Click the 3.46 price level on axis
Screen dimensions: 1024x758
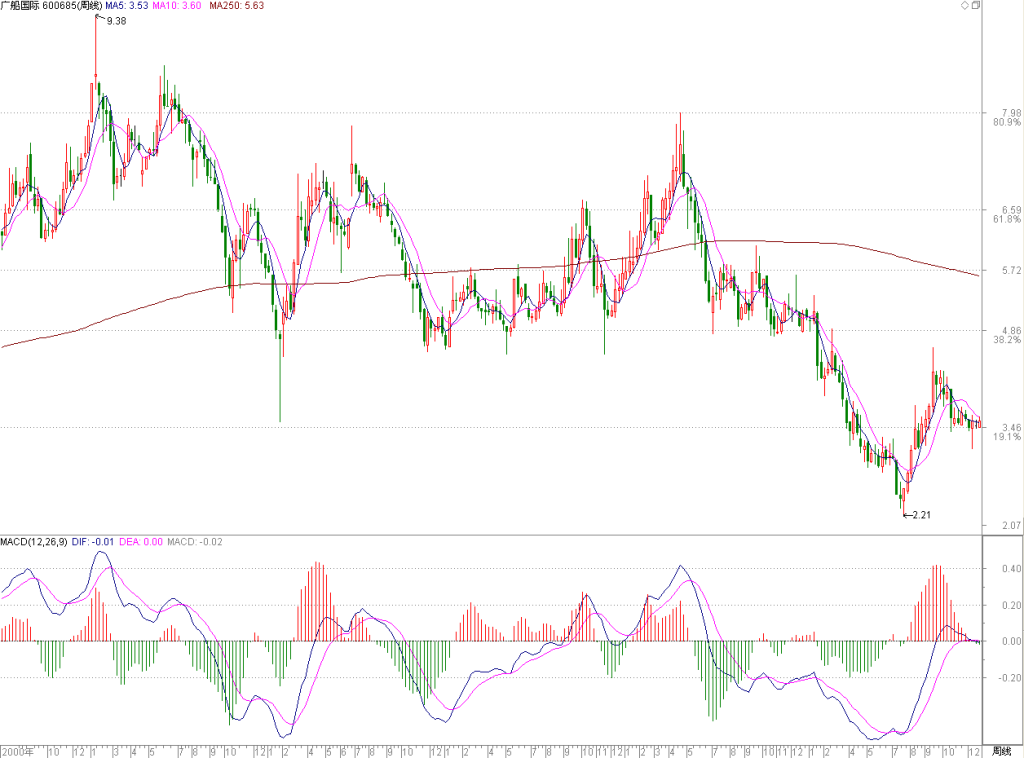pyautogui.click(x=1011, y=428)
